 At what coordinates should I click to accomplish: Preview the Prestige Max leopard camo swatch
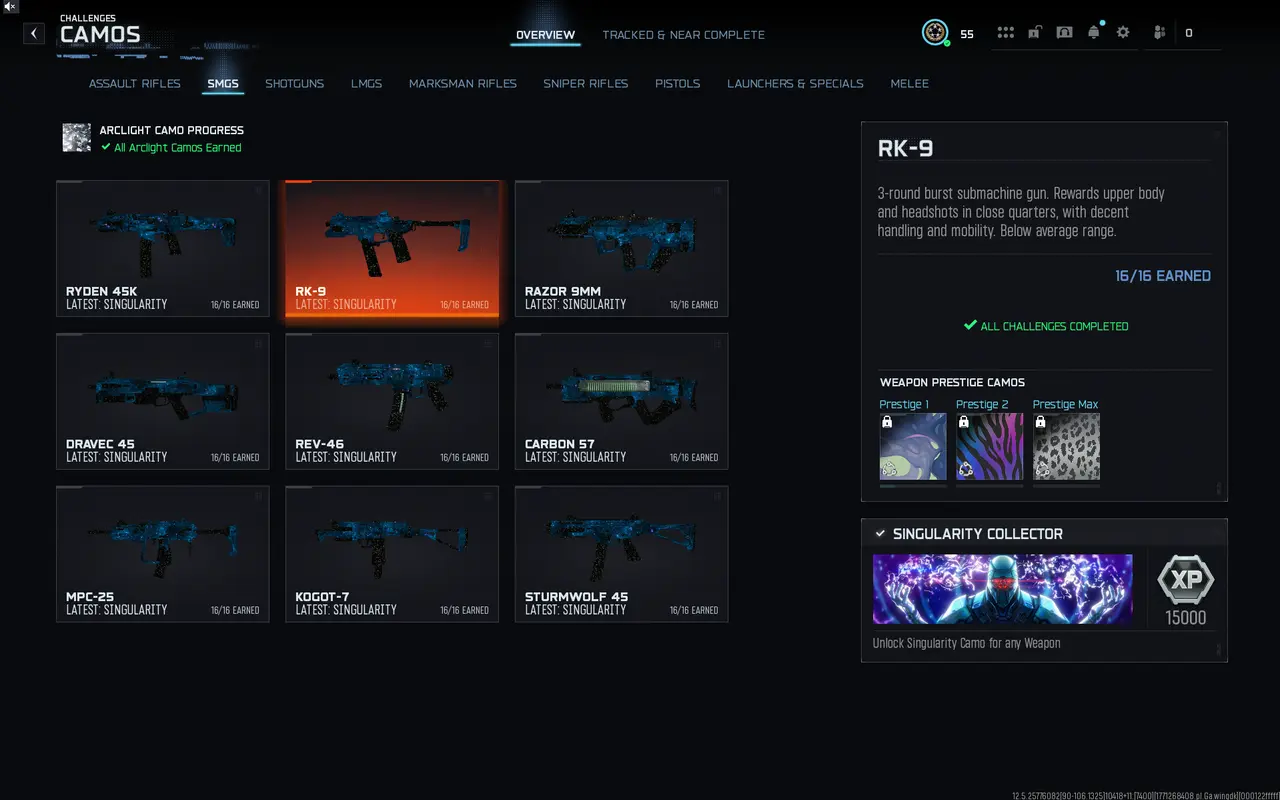pyautogui.click(x=1066, y=446)
